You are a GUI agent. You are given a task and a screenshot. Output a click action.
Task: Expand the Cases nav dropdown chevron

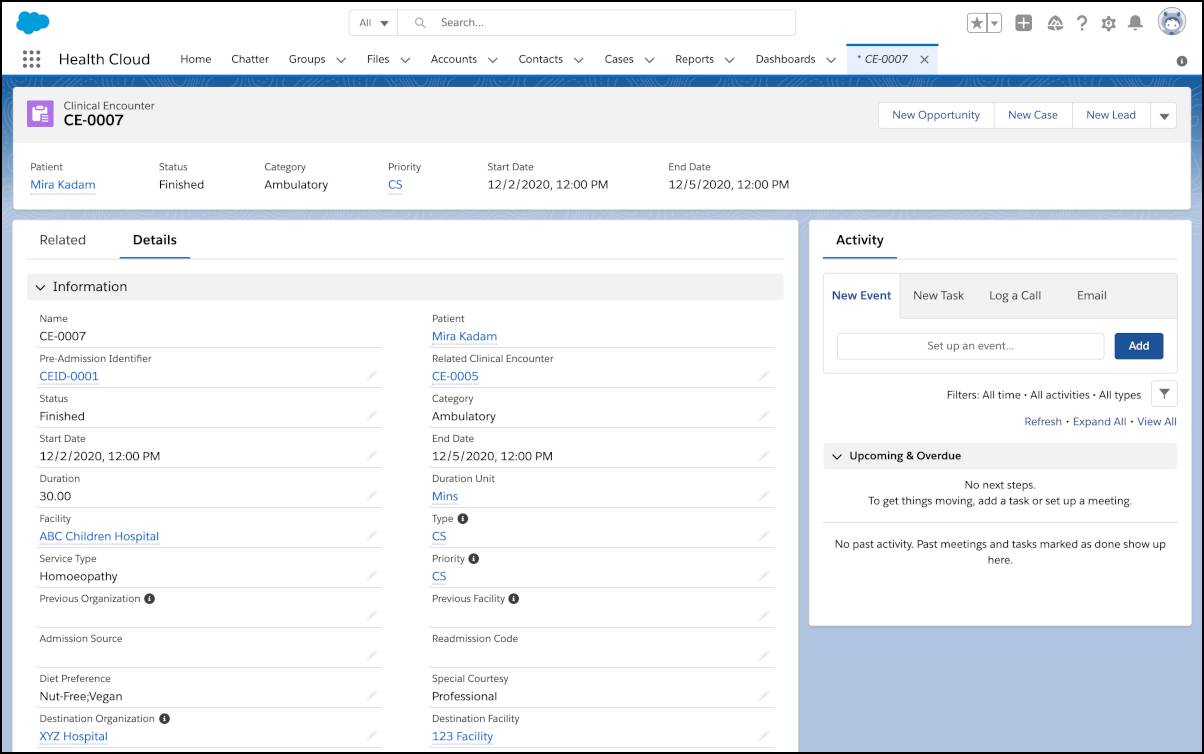click(x=649, y=60)
